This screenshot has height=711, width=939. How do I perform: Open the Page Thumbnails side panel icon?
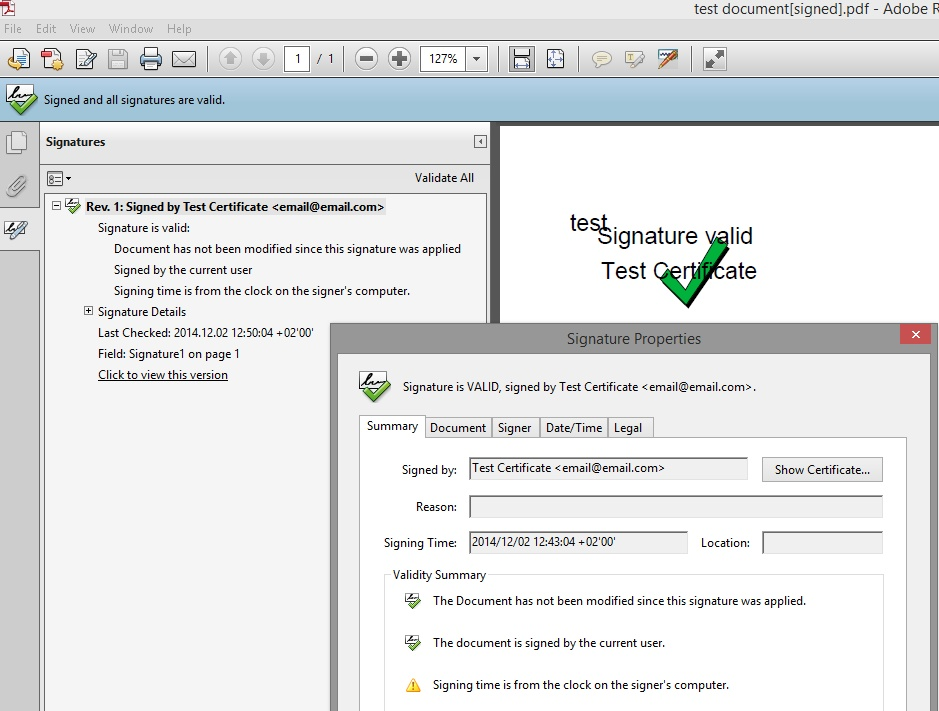[x=17, y=143]
